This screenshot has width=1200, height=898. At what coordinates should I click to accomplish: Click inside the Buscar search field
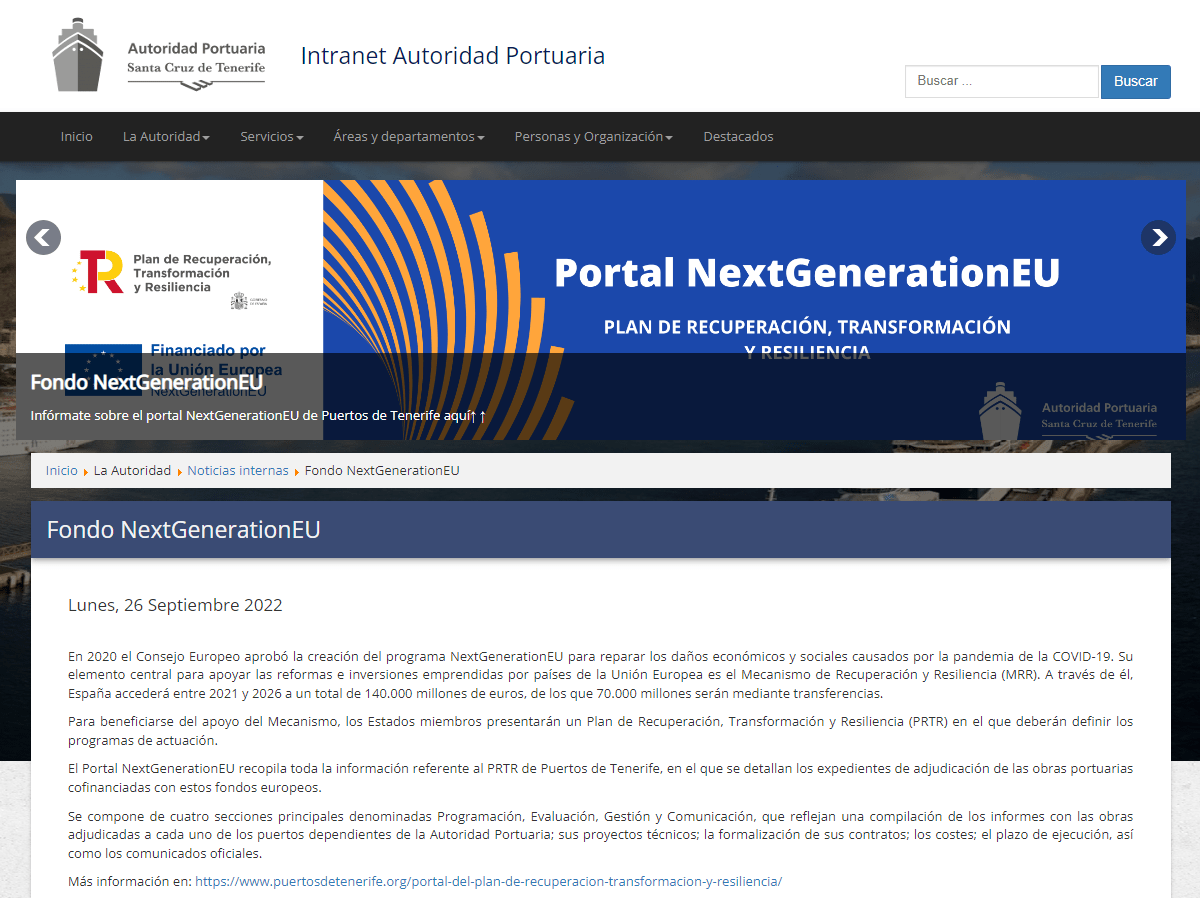[x=1001, y=81]
